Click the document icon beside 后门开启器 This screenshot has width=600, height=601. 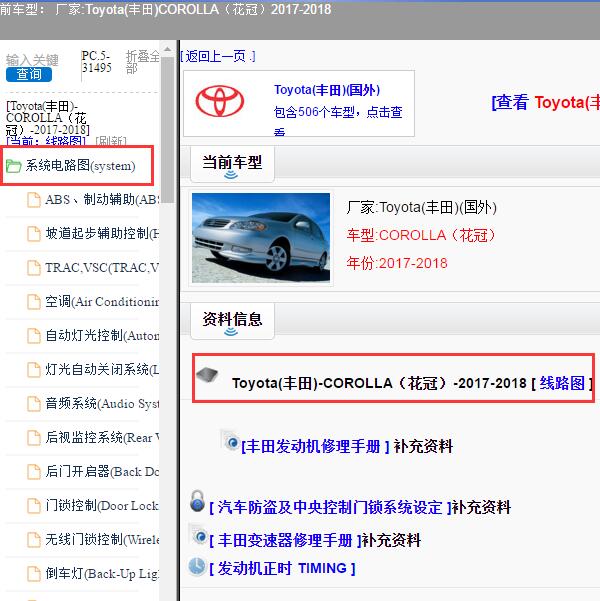tap(34, 472)
